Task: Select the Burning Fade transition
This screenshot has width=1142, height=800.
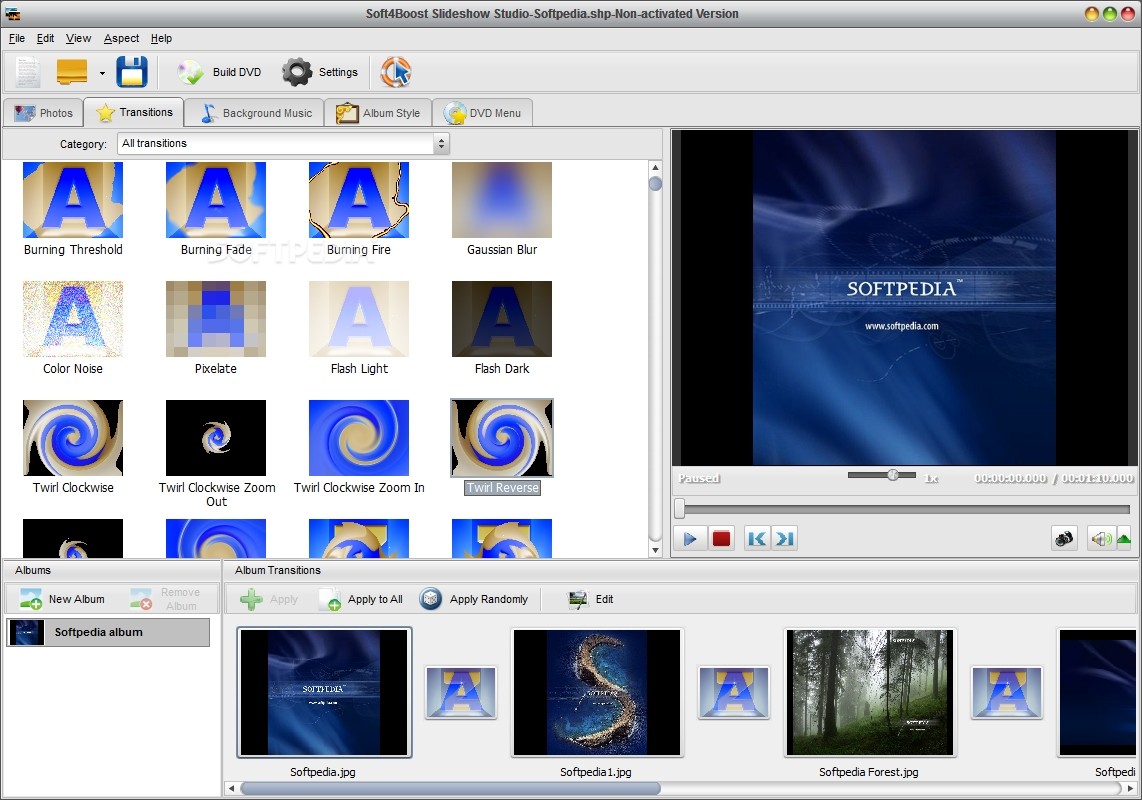Action: tap(216, 209)
